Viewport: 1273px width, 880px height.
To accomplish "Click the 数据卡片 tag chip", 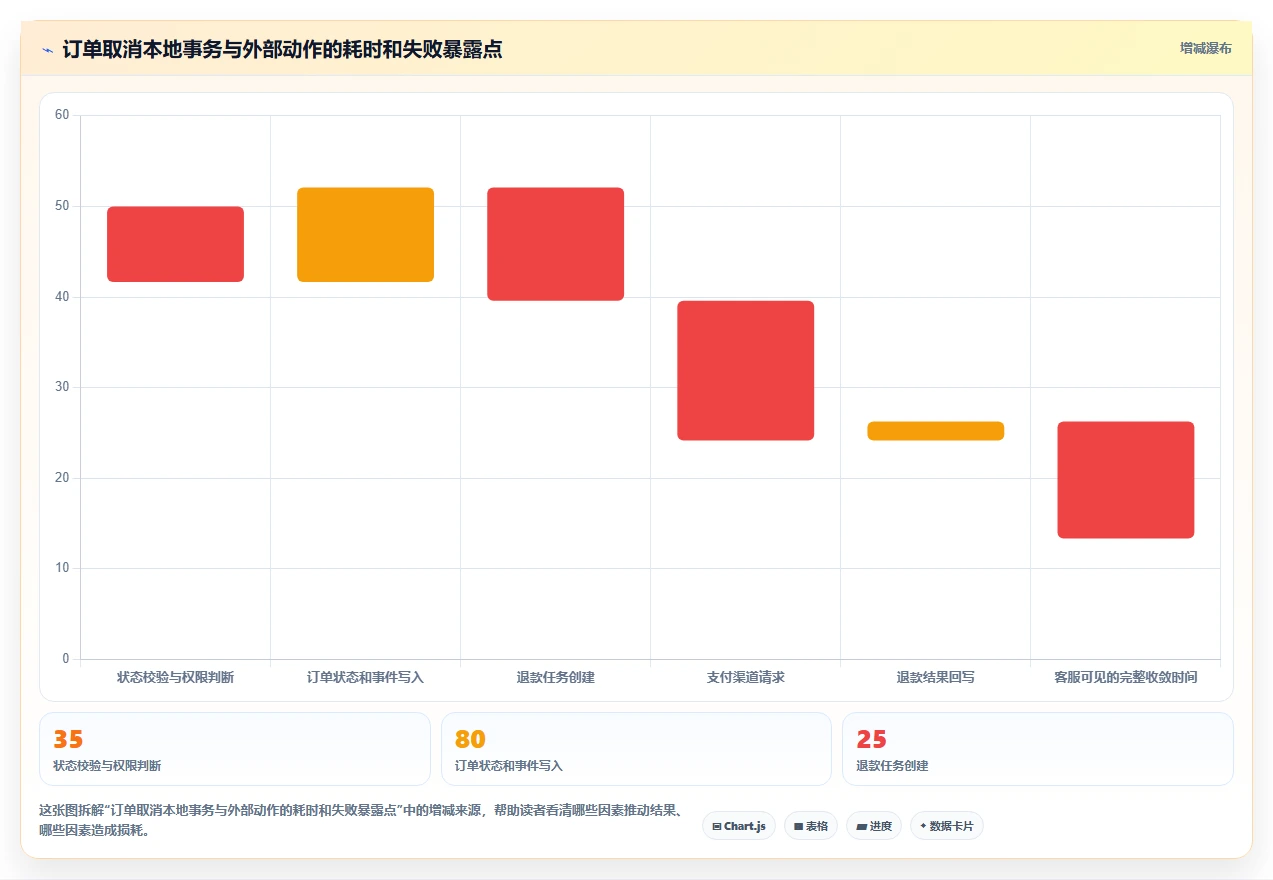I will [947, 826].
